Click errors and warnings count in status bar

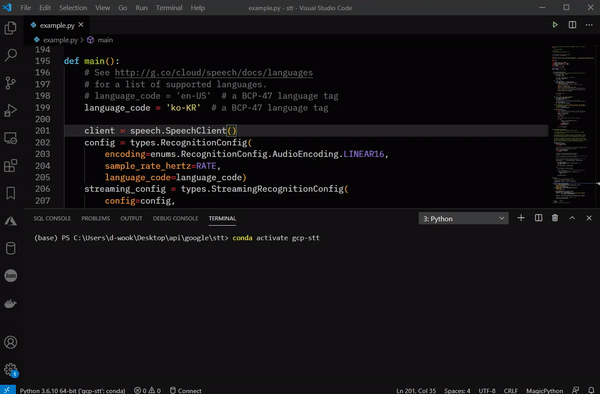pyautogui.click(x=147, y=390)
